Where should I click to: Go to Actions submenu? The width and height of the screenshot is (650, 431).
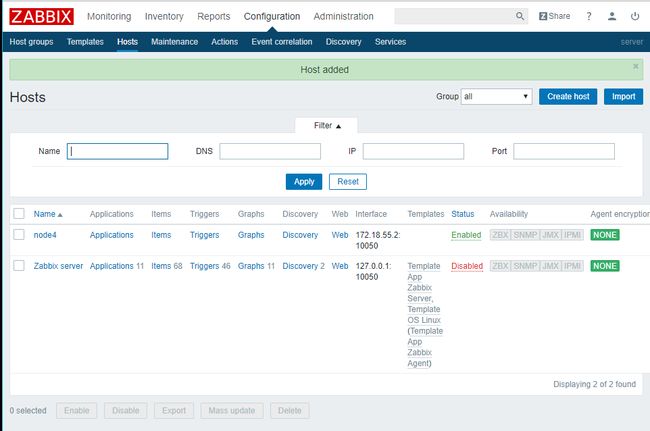[x=225, y=42]
